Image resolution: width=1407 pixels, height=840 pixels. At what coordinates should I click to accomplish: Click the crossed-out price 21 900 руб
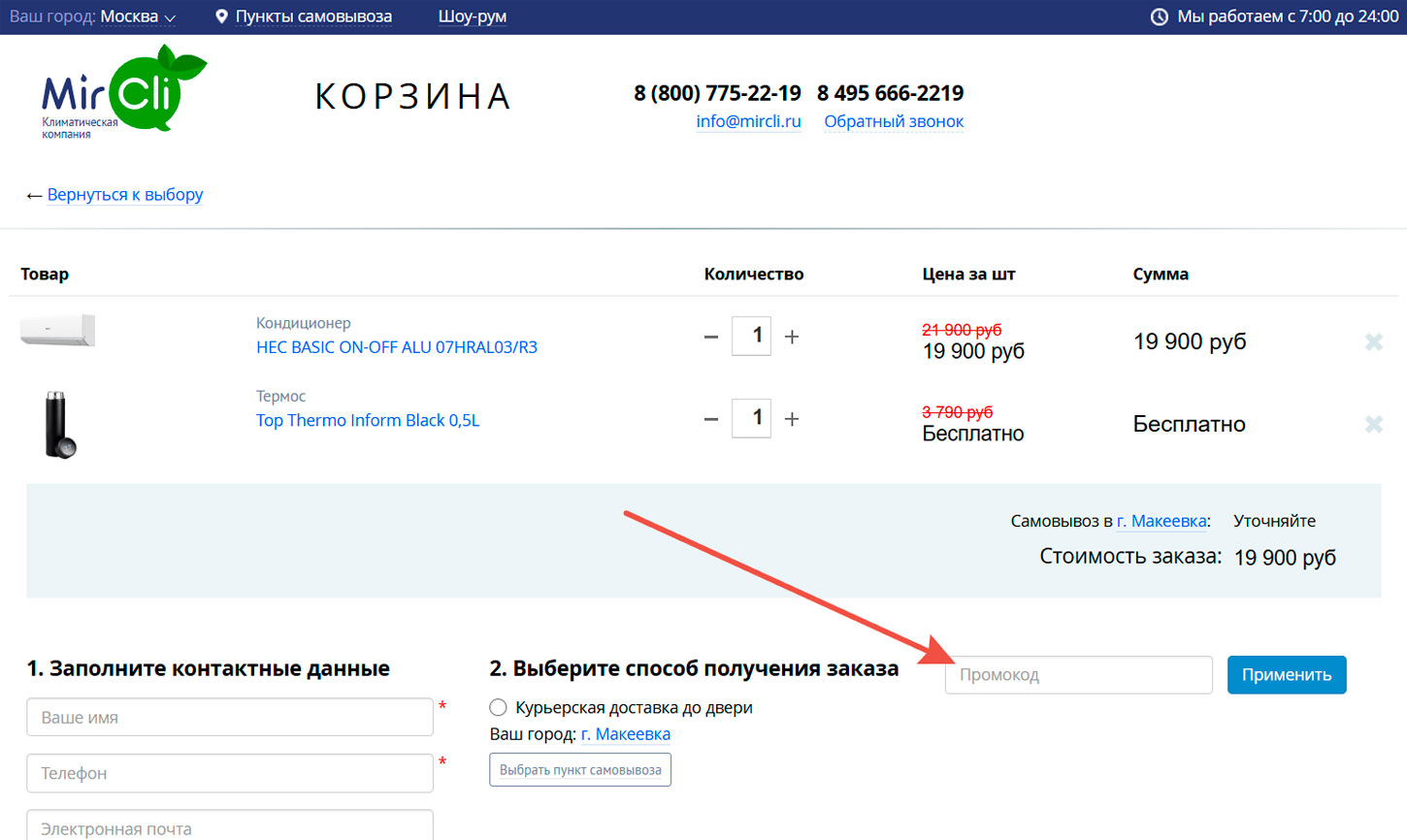(962, 330)
